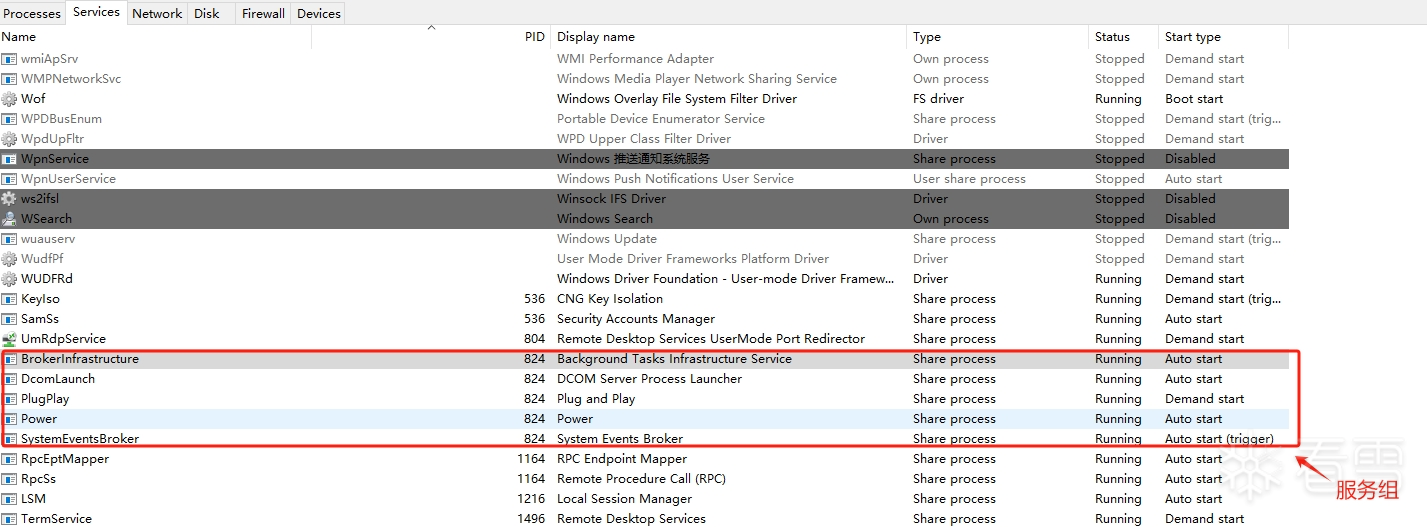
Task: Click the SamSs service icon
Action: [9, 319]
